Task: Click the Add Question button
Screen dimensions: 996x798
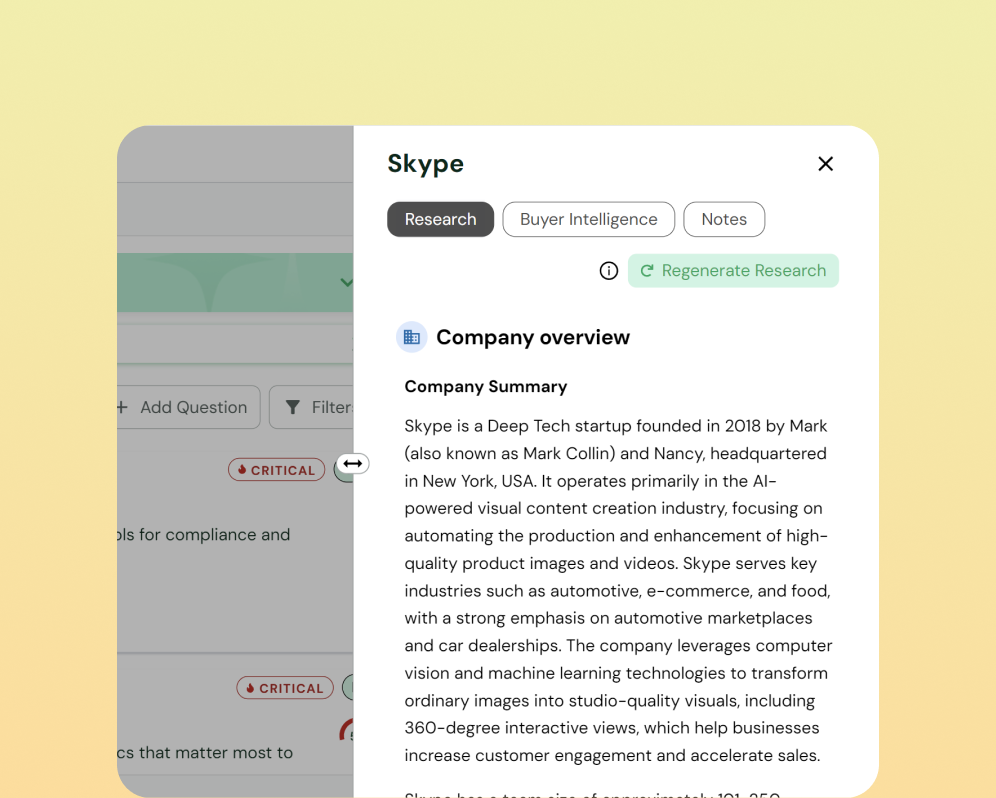Action: 188,407
